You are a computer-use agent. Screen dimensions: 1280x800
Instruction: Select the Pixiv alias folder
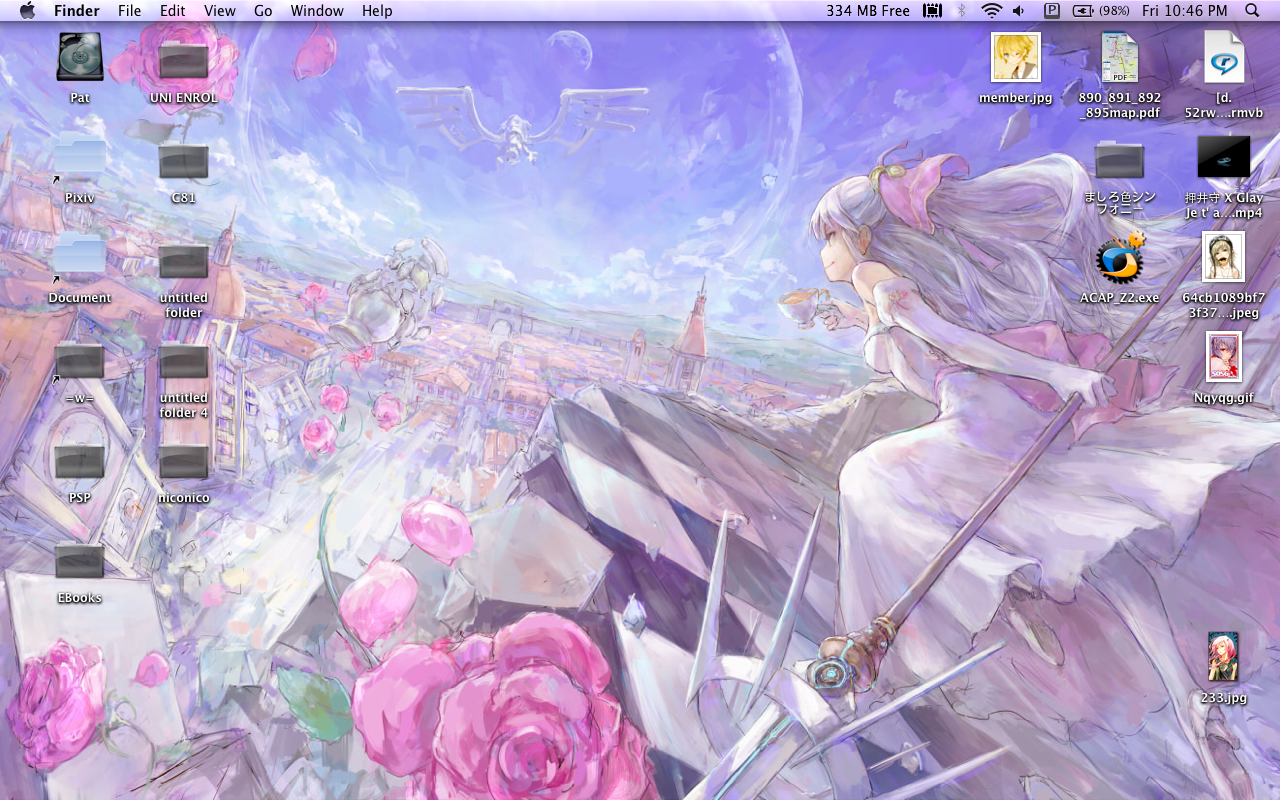pos(80,158)
